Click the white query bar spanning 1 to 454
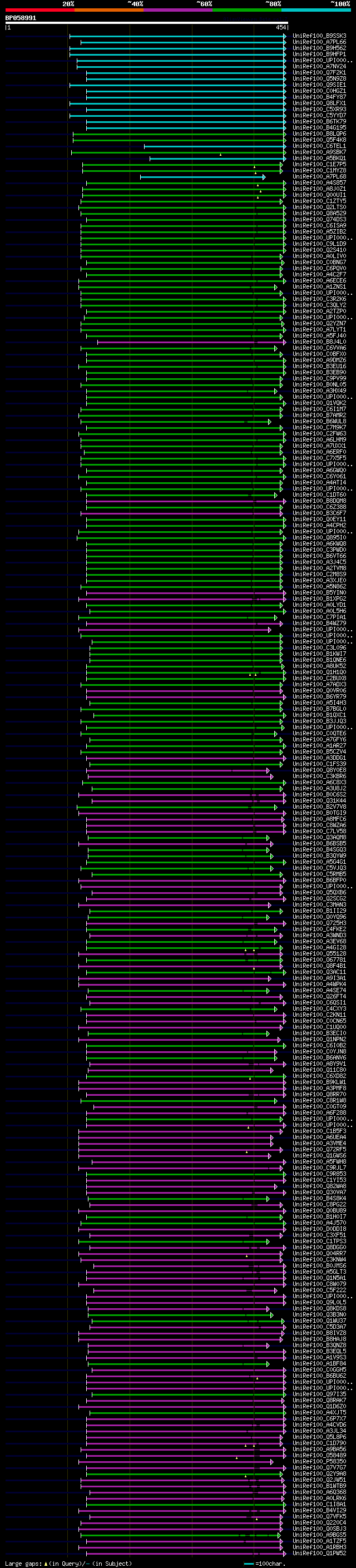Image resolution: width=356 pixels, height=1568 pixels. 147,23
